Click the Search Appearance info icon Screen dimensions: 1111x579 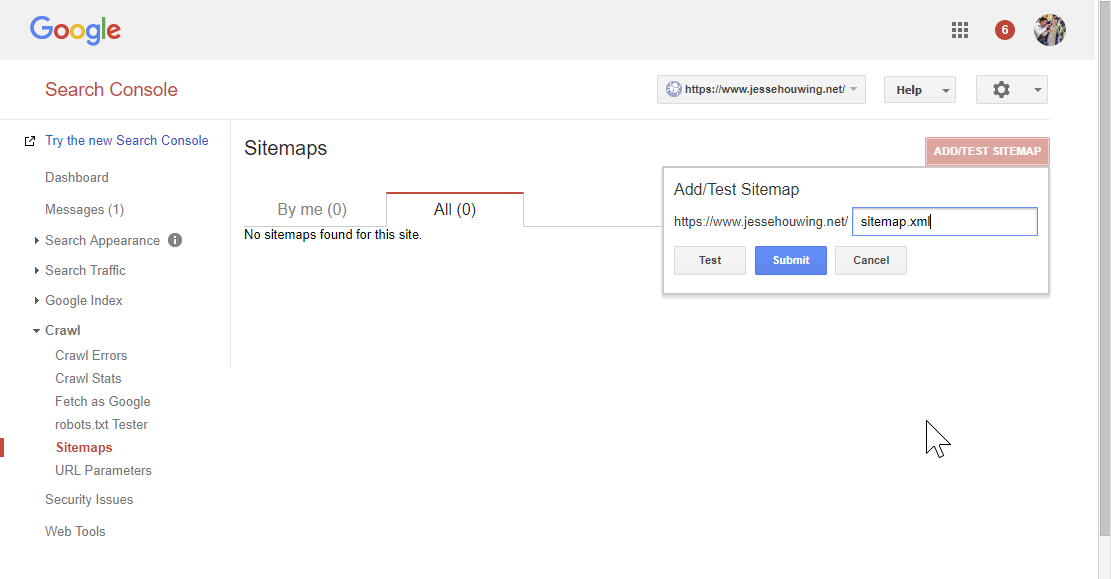coord(175,240)
